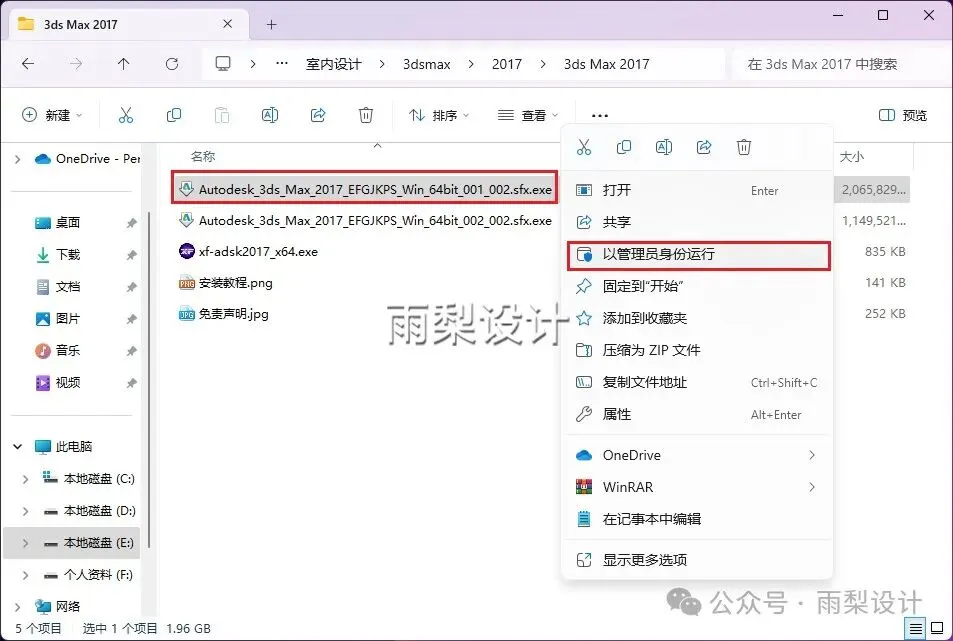
Task: Expand the OneDrive tree node
Action: pos(18,159)
